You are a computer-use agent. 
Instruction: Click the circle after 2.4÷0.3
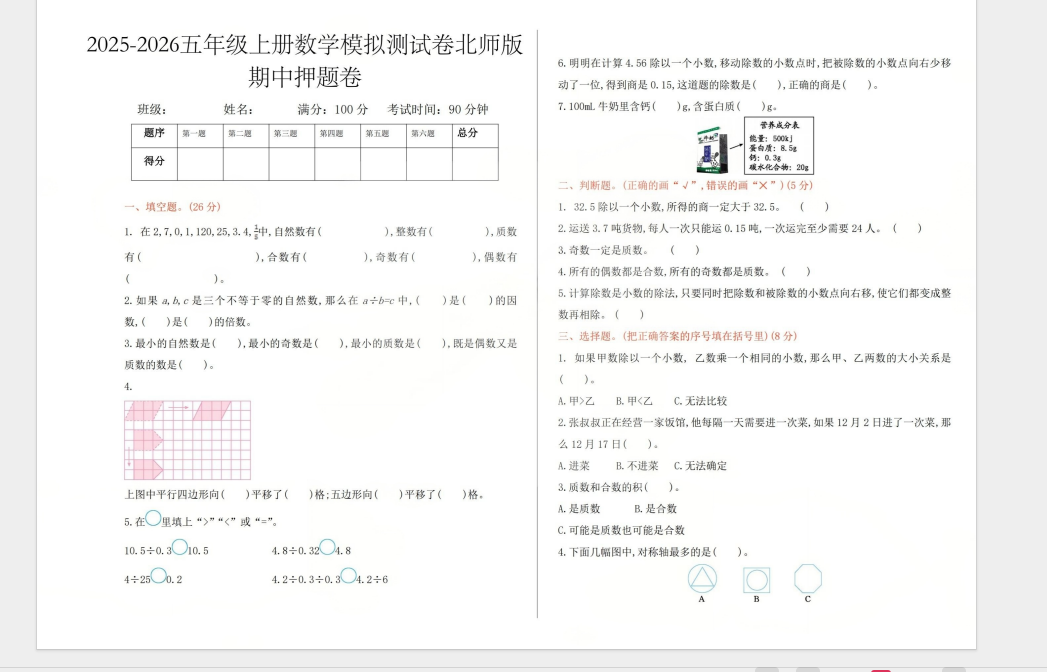coord(349,575)
